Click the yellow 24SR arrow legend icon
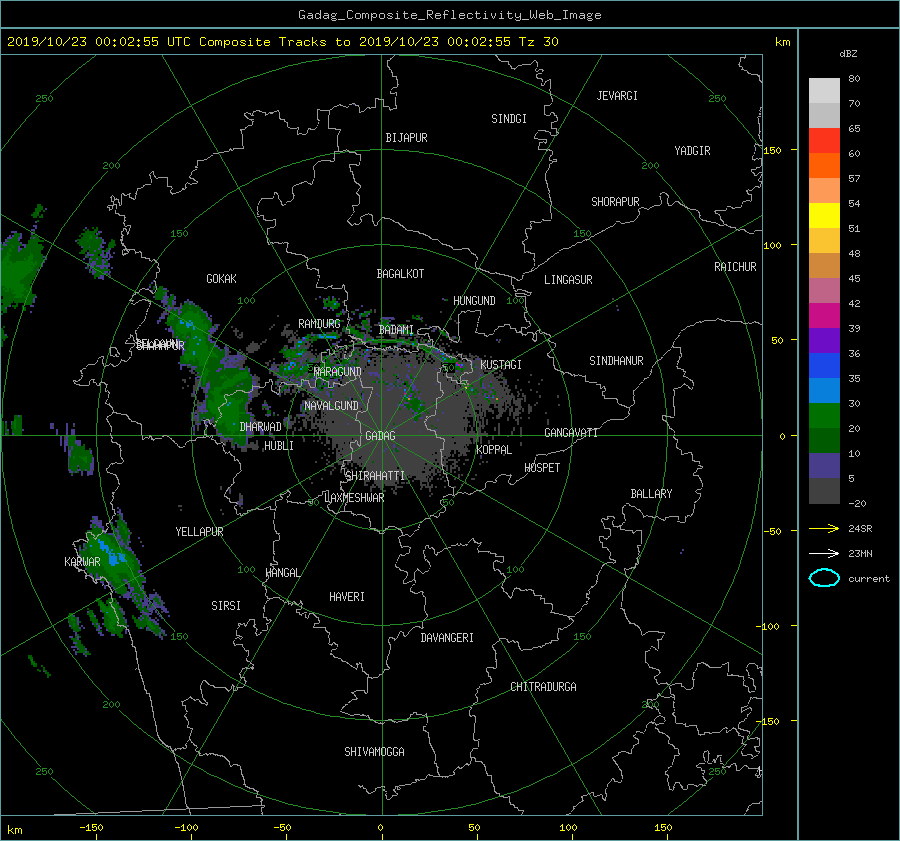 click(x=824, y=528)
